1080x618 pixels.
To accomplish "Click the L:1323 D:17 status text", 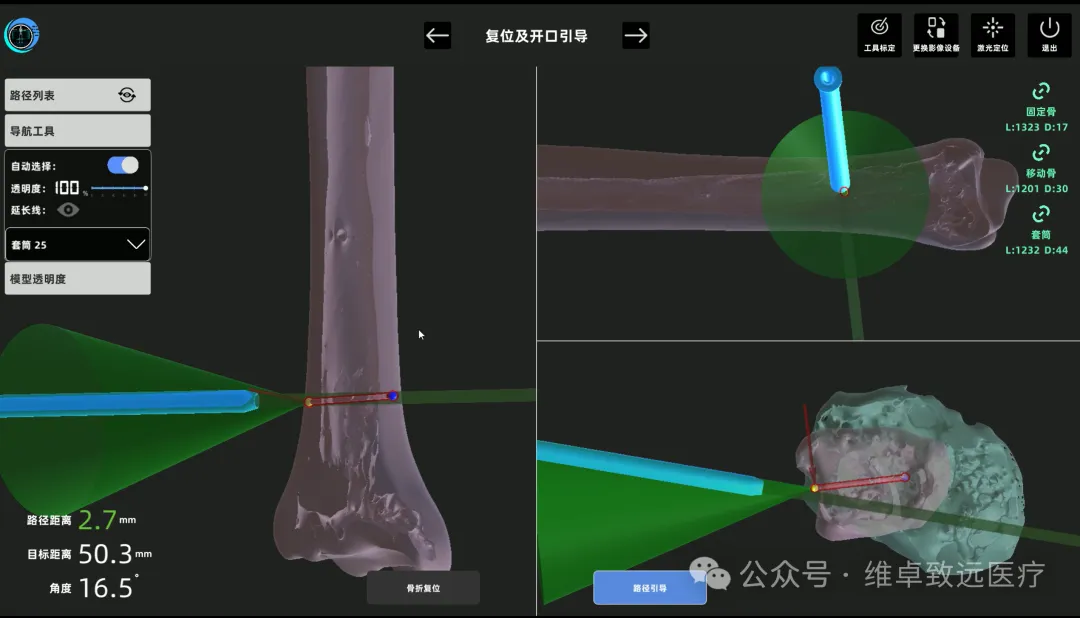I will click(1037, 127).
